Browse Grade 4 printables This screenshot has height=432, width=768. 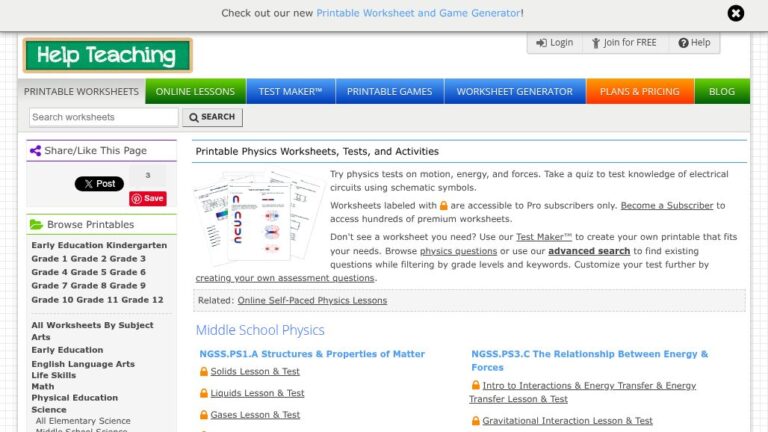click(x=50, y=272)
